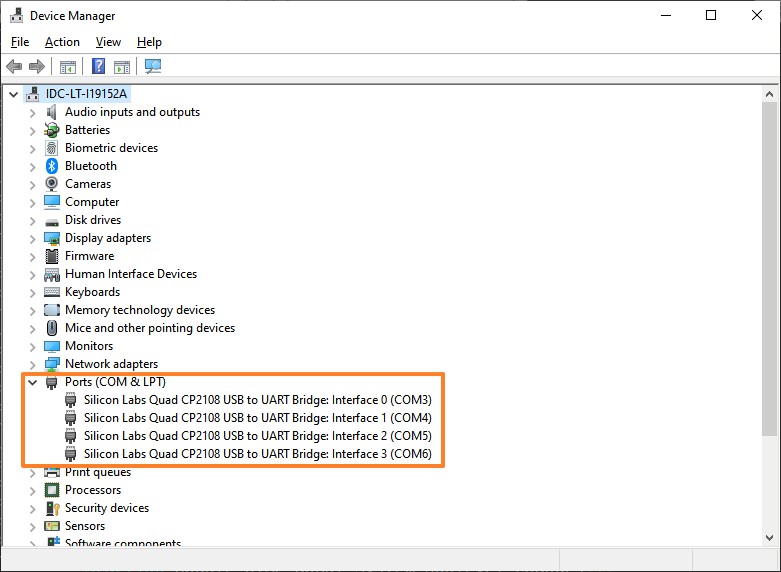The image size is (781, 572).
Task: Click the Bluetooth device category icon
Action: (x=53, y=166)
